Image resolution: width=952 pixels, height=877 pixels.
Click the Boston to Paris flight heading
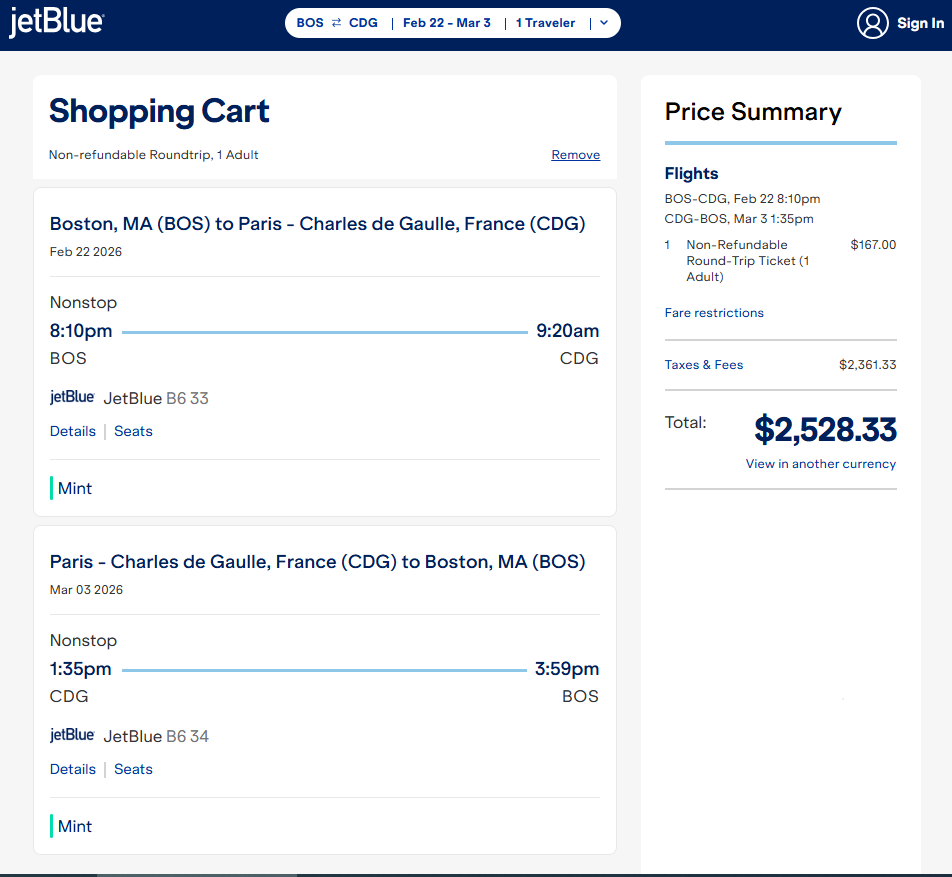(318, 224)
